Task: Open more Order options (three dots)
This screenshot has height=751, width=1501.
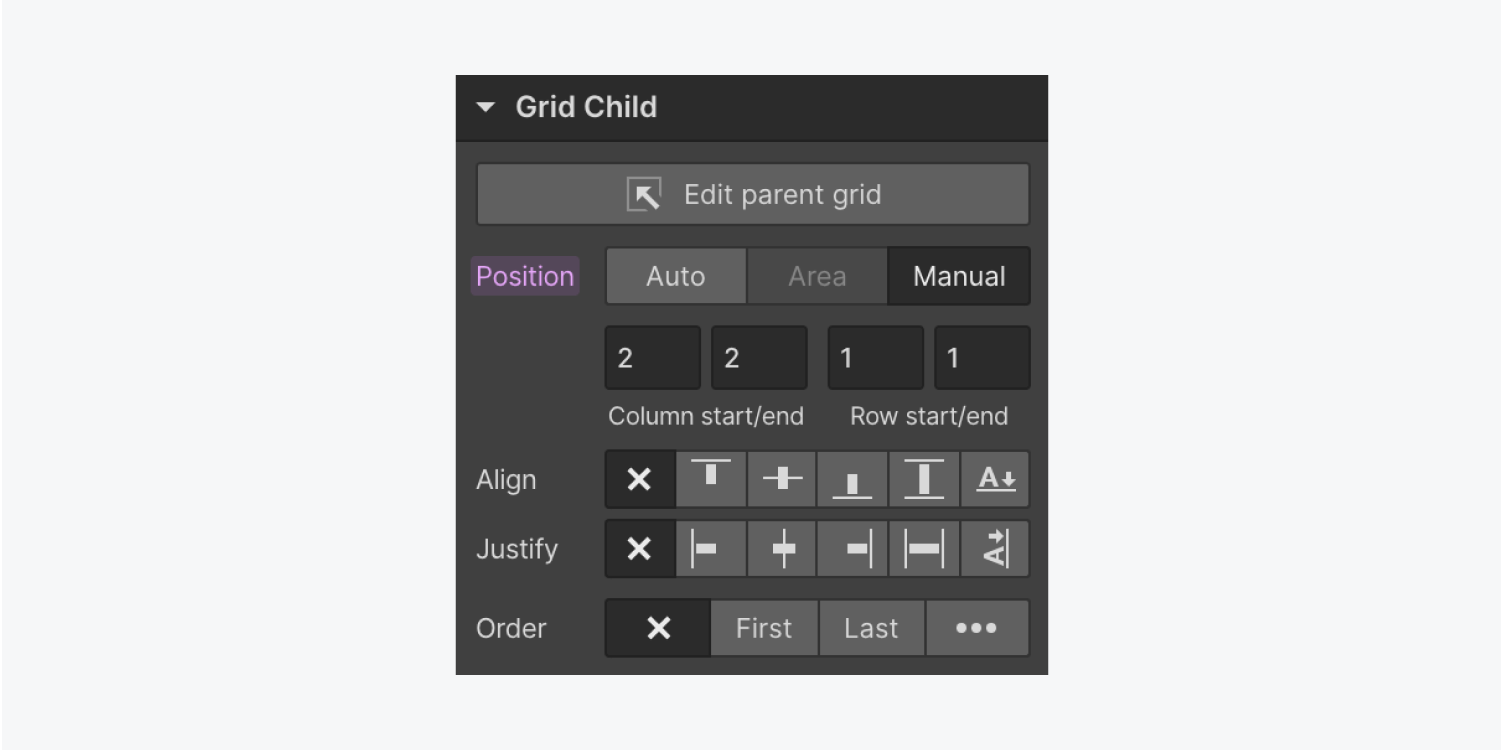Action: 977,628
